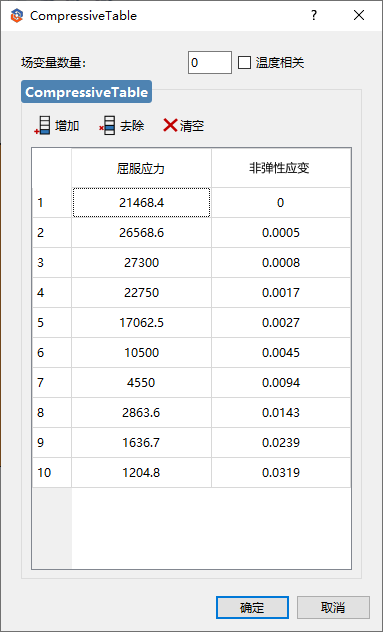Select row header 4

[52, 293]
